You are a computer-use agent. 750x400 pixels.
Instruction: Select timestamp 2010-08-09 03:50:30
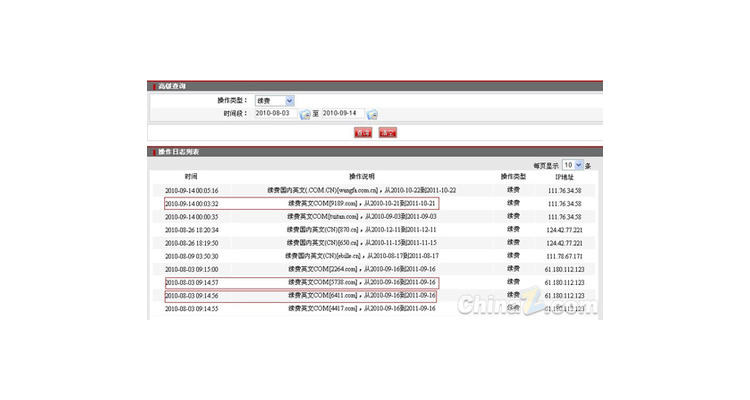tap(192, 256)
